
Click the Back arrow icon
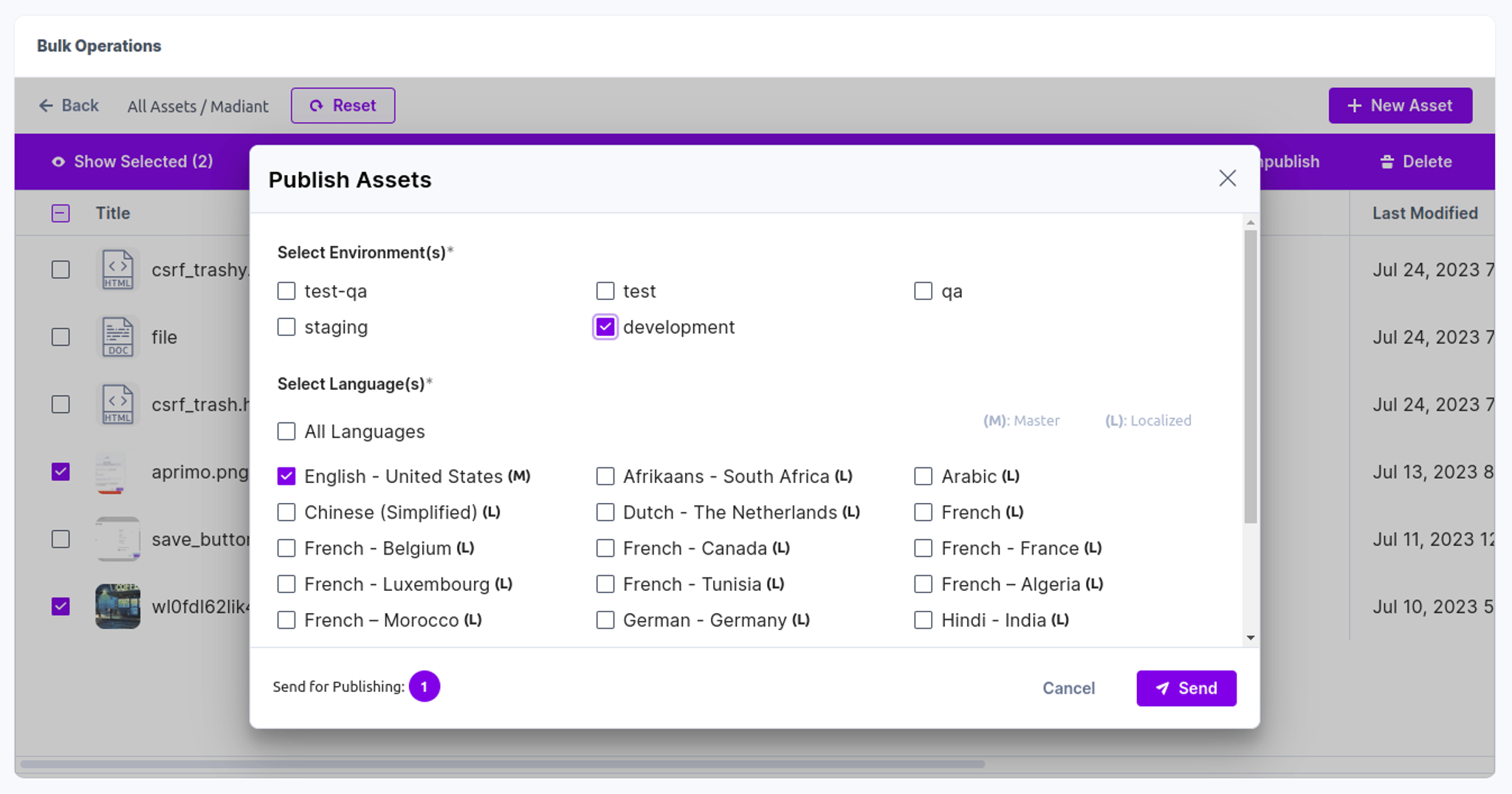tap(46, 106)
